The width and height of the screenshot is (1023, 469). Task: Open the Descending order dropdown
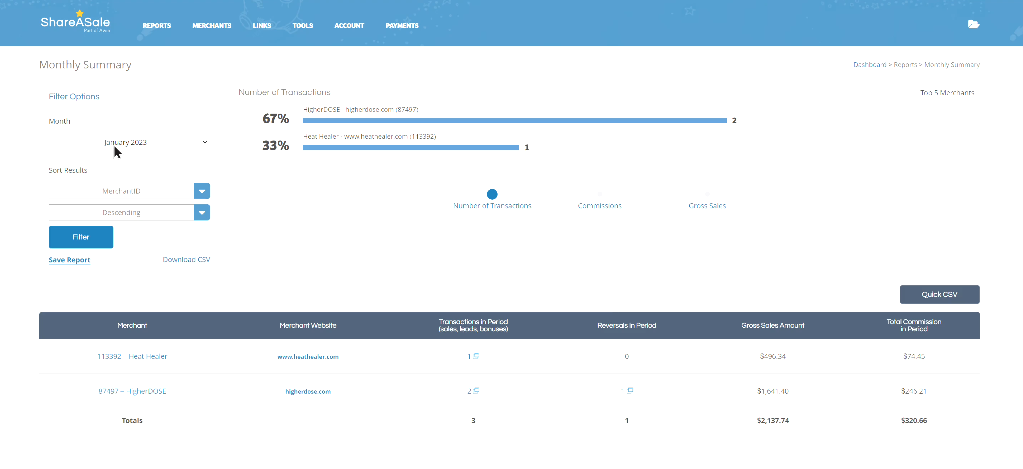129,213
